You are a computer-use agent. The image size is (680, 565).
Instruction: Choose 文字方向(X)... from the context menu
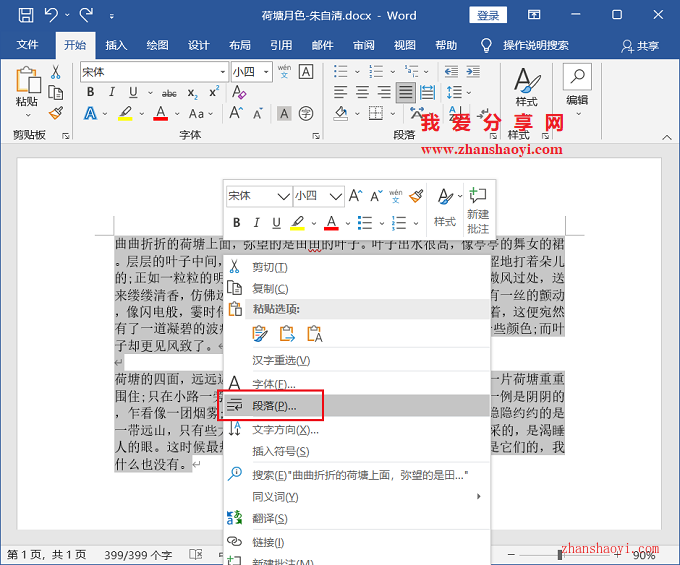point(357,430)
